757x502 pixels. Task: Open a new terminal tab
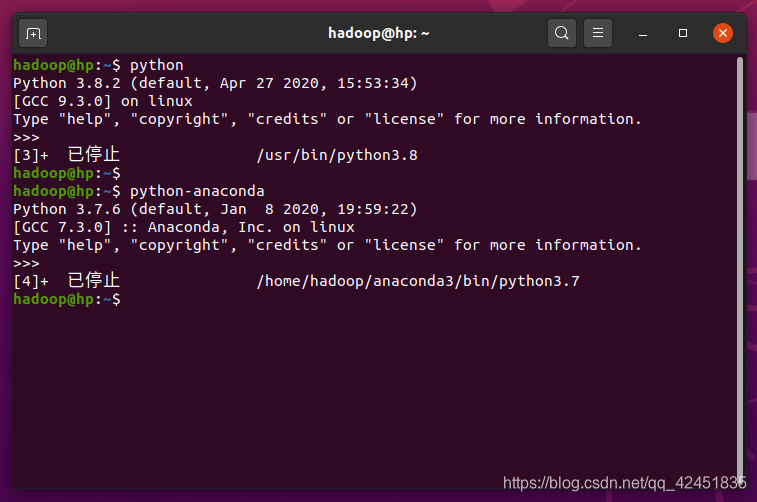pos(33,33)
